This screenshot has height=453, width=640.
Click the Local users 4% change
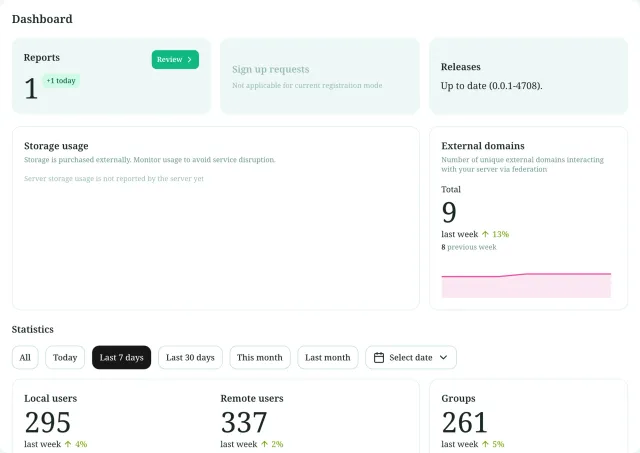[81, 444]
